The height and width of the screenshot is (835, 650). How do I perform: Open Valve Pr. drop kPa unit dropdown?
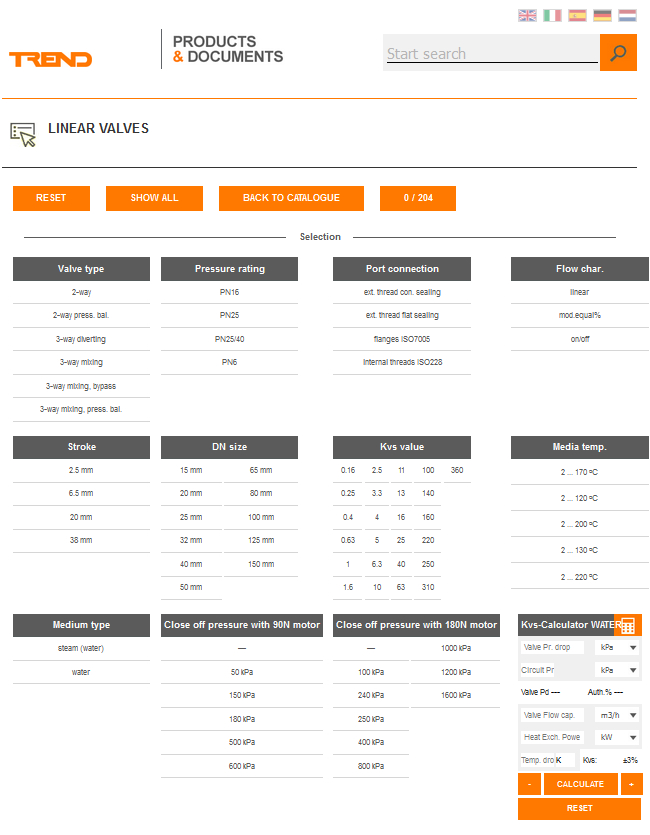click(x=618, y=648)
